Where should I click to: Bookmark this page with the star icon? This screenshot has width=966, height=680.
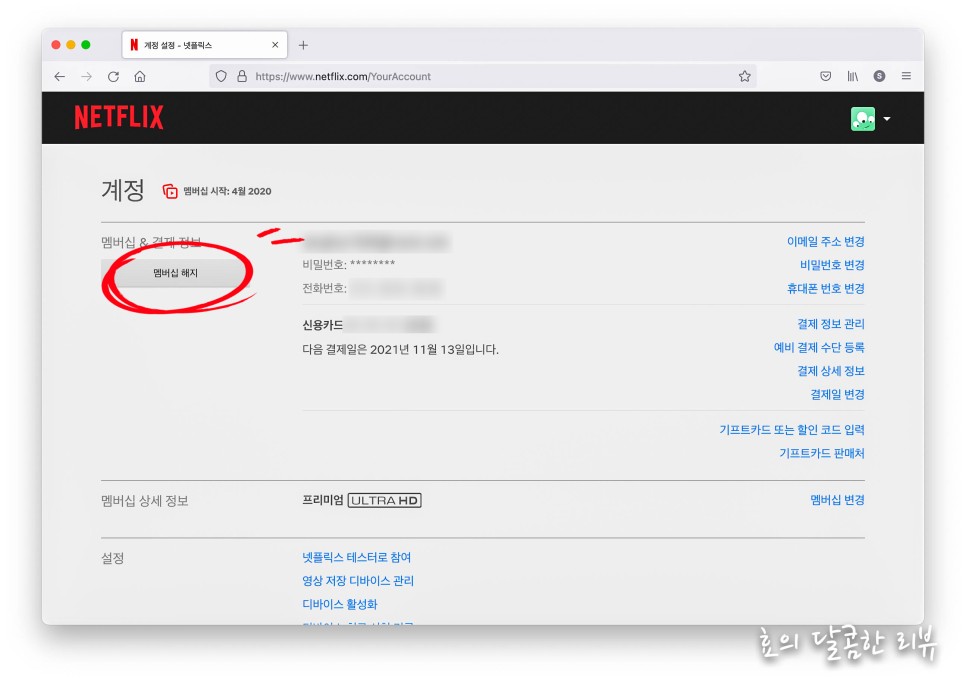[x=745, y=76]
